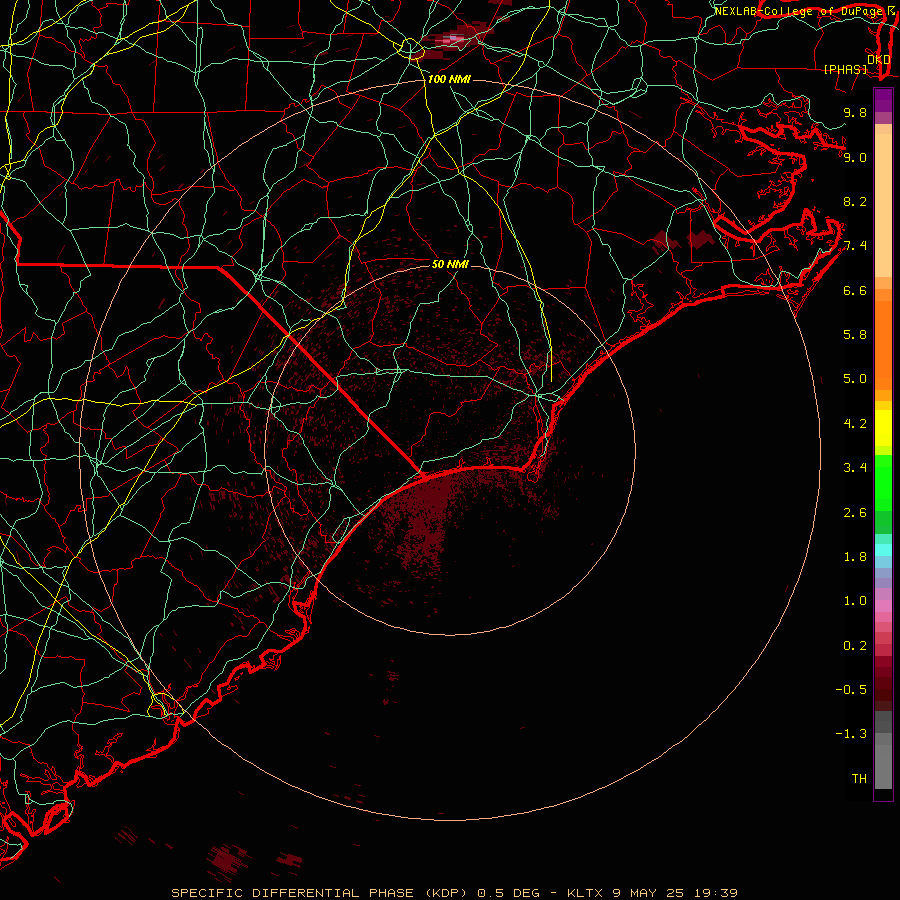The width and height of the screenshot is (900, 900).
Task: Click the 1.8 scale value
Action: 855,557
